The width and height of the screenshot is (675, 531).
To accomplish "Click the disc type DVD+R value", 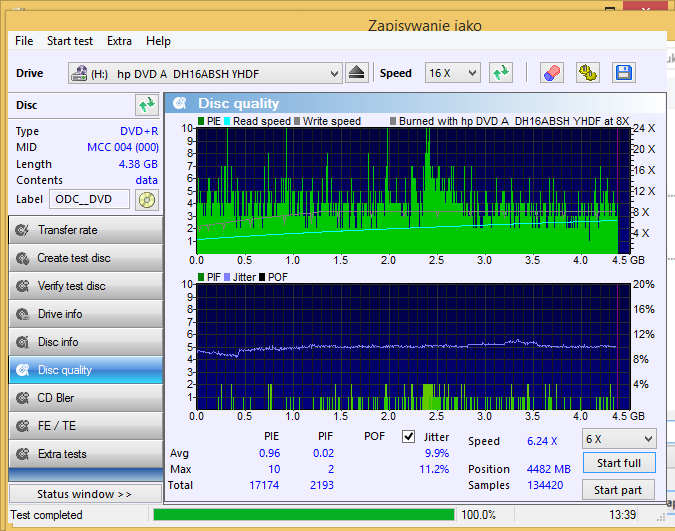I will (139, 131).
